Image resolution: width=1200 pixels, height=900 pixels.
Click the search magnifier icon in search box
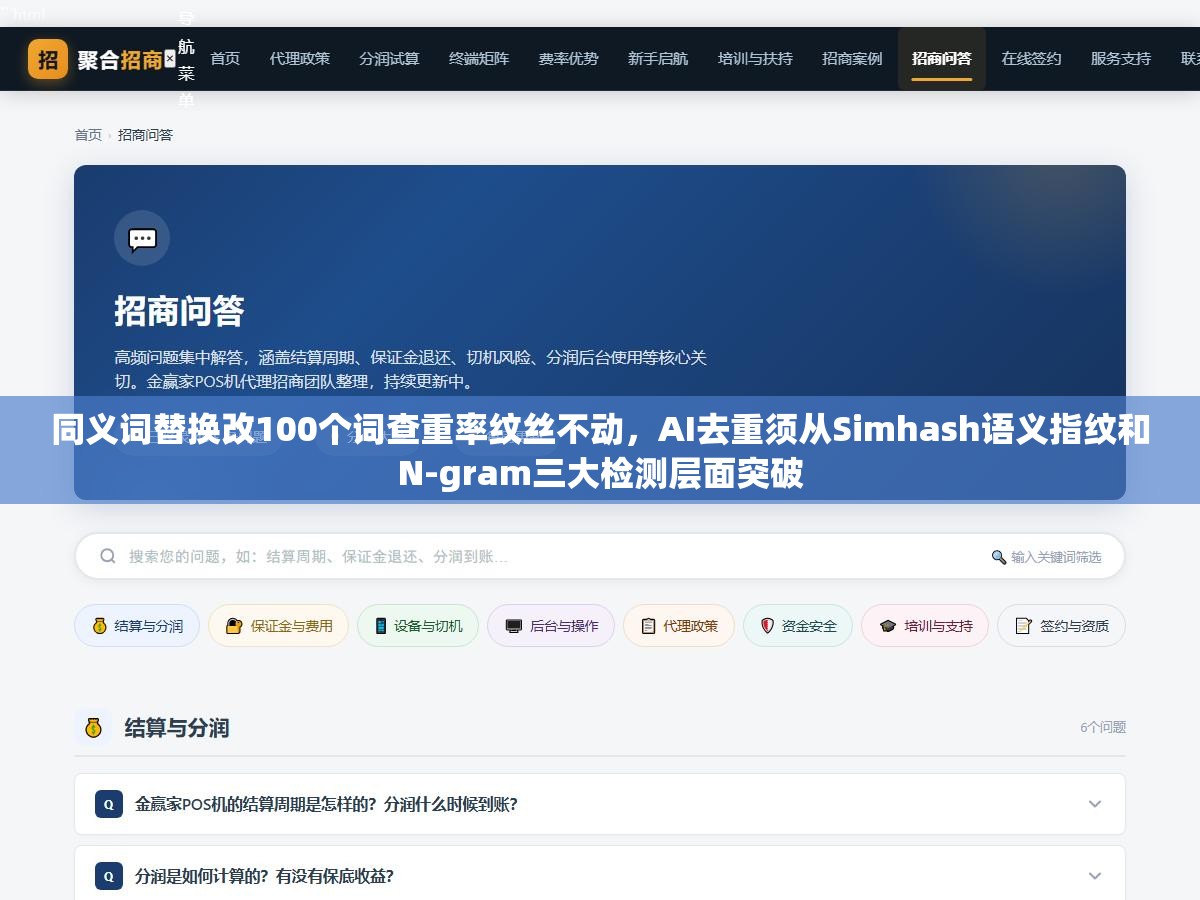[x=108, y=556]
